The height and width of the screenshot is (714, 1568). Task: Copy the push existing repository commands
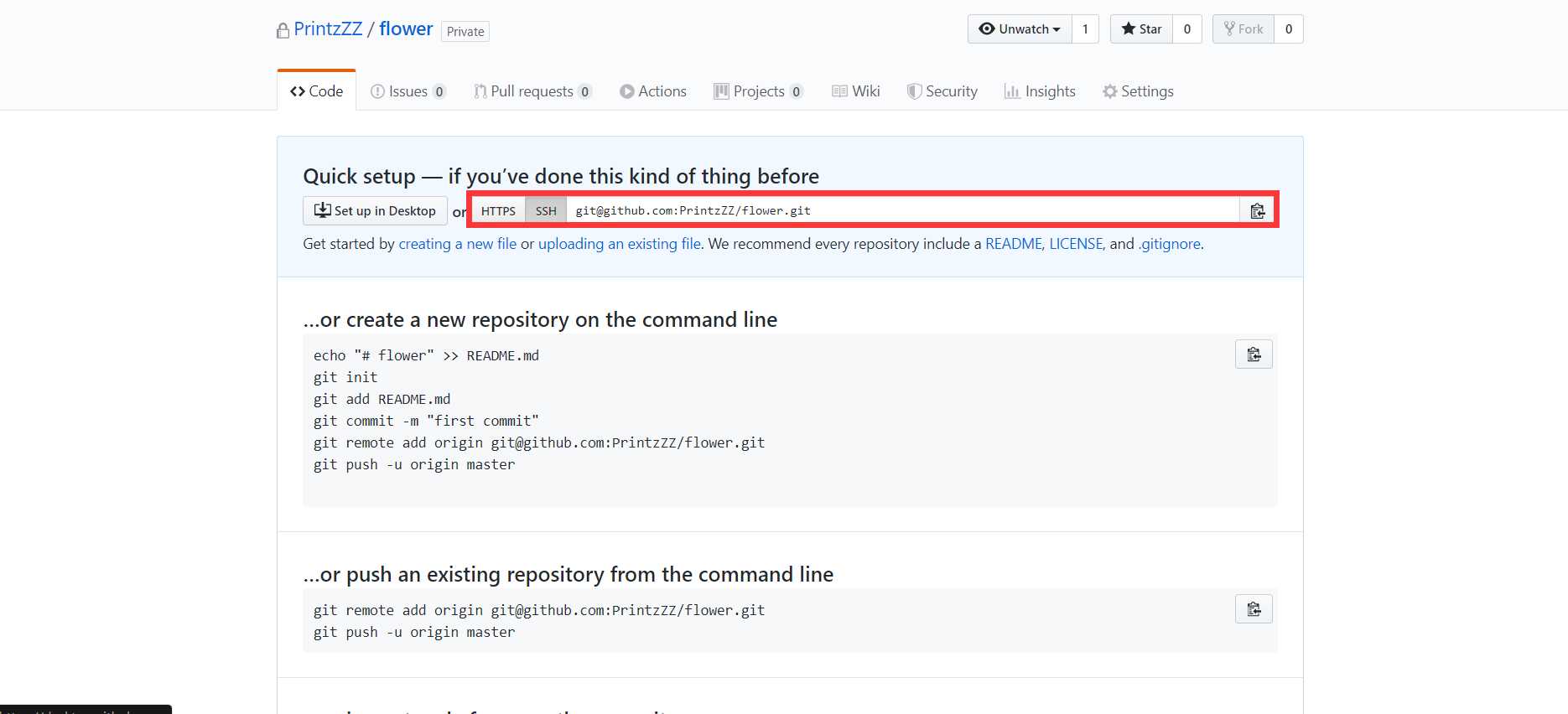pos(1254,609)
